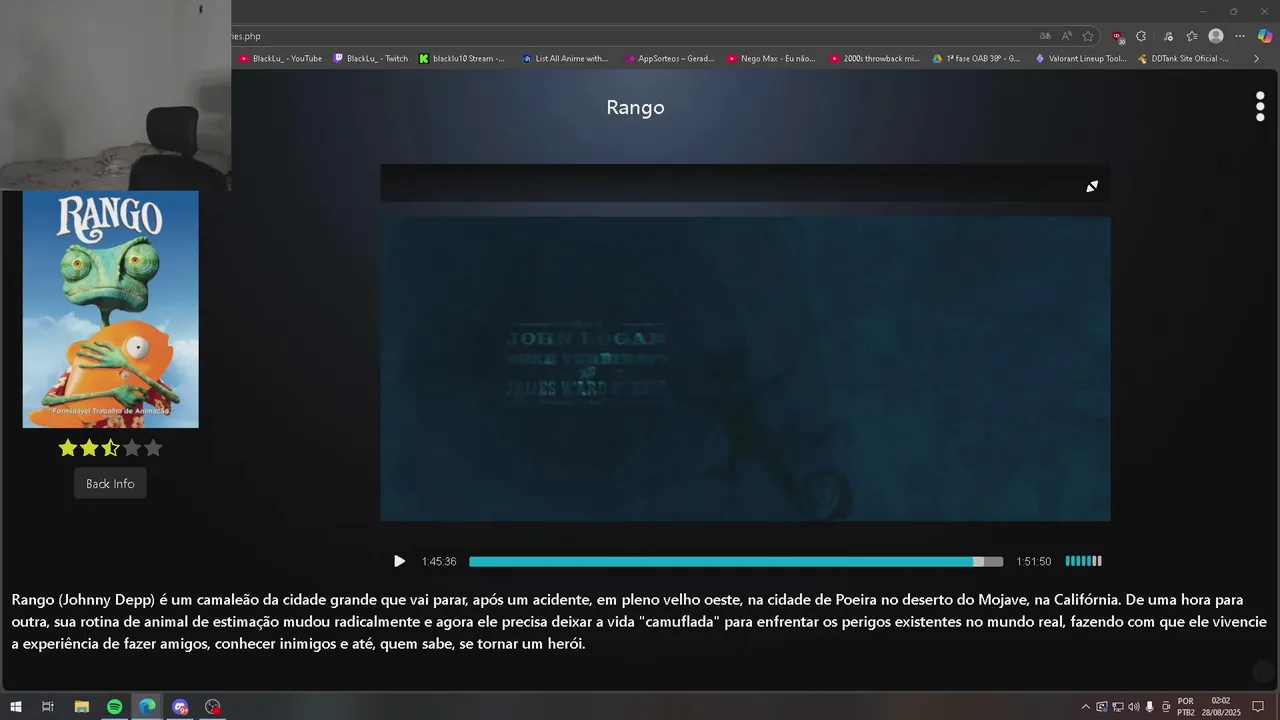Click the third, half-filled rating star
Viewport: 1280px width, 720px height.
[x=110, y=448]
